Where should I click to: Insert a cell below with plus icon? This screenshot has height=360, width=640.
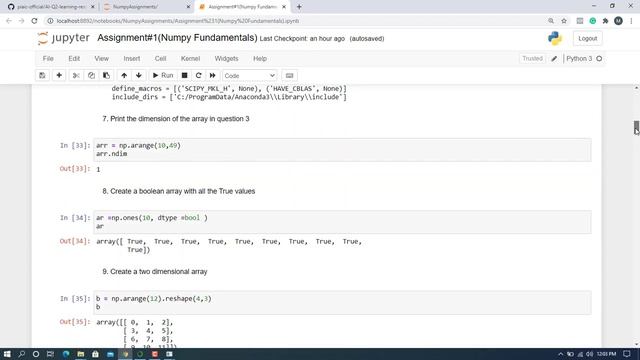coord(59,76)
